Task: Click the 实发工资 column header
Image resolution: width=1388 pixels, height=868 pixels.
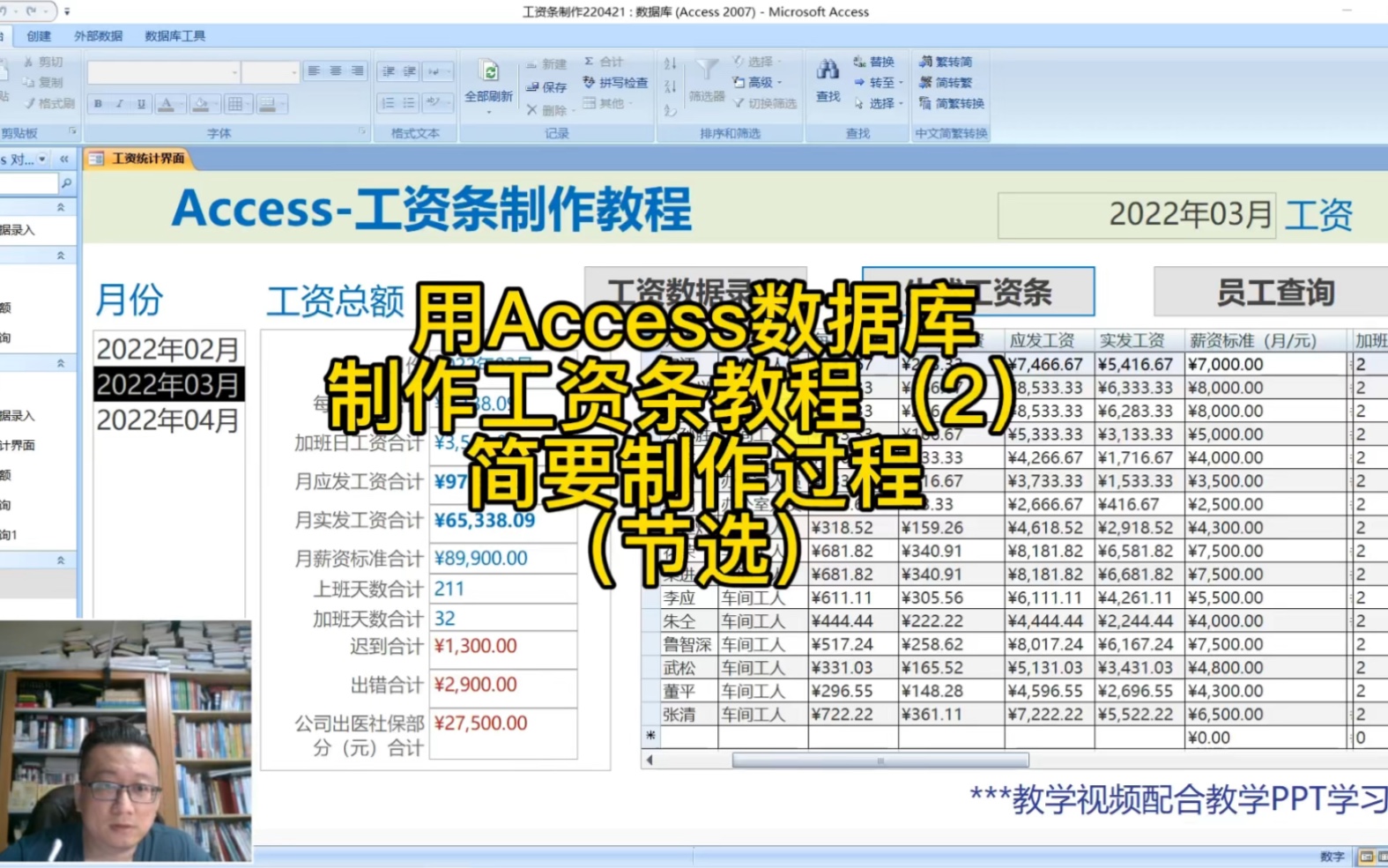Action: (x=1139, y=340)
